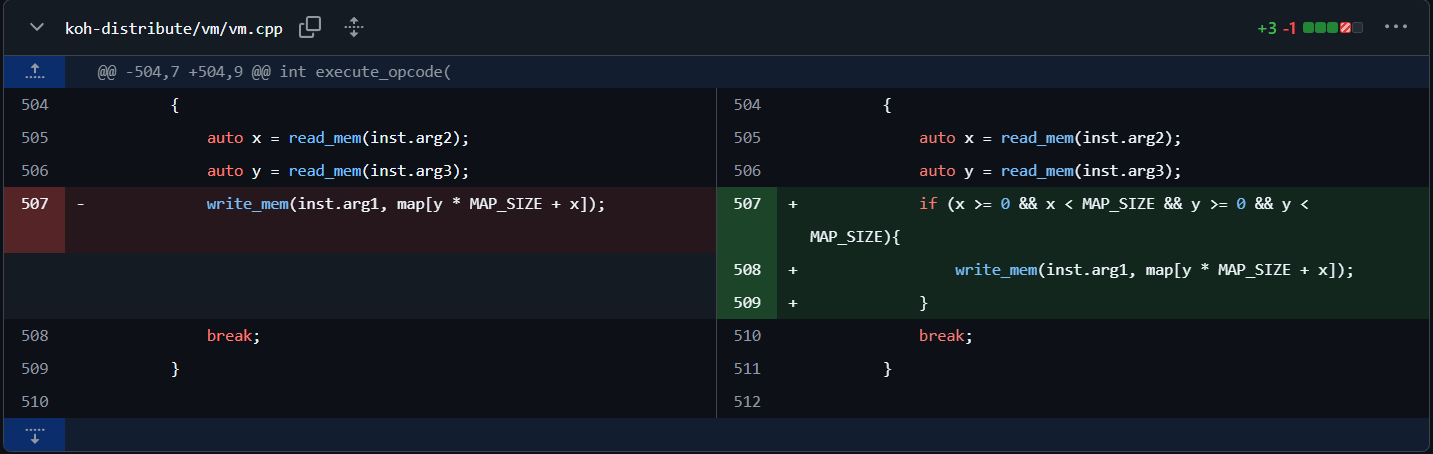Select added line number 509
The width and height of the screenshot is (1433, 454).
(747, 303)
